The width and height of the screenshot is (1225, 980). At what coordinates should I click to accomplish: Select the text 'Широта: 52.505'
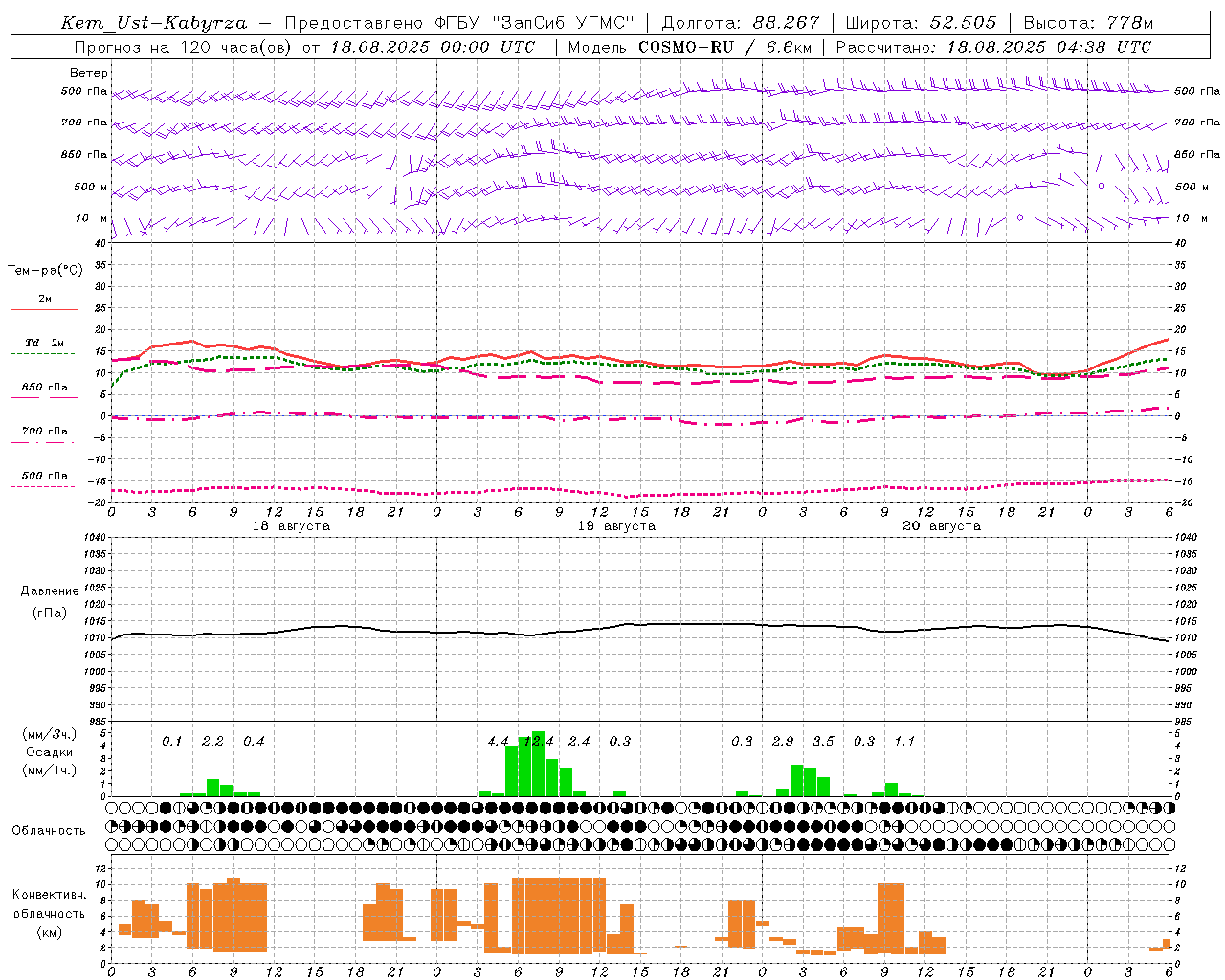tap(923, 23)
